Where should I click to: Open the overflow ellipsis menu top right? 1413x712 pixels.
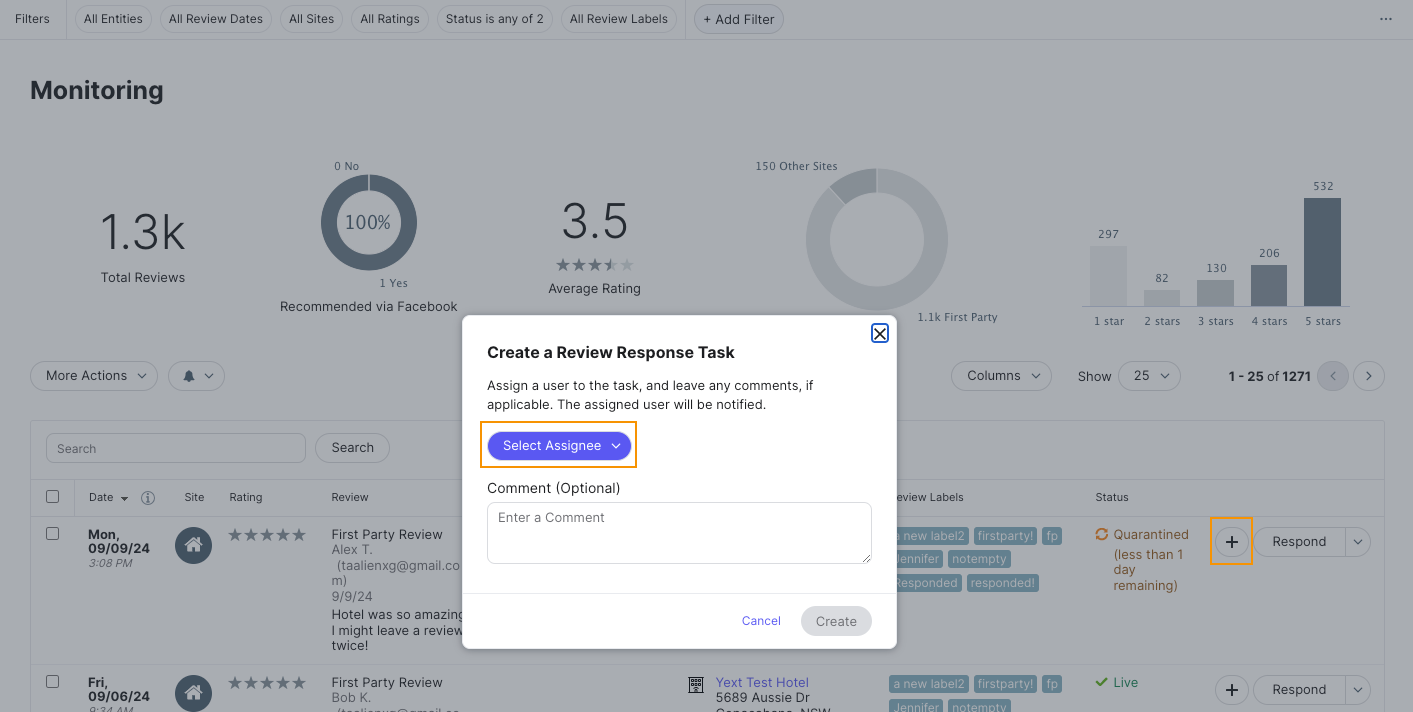1386,18
